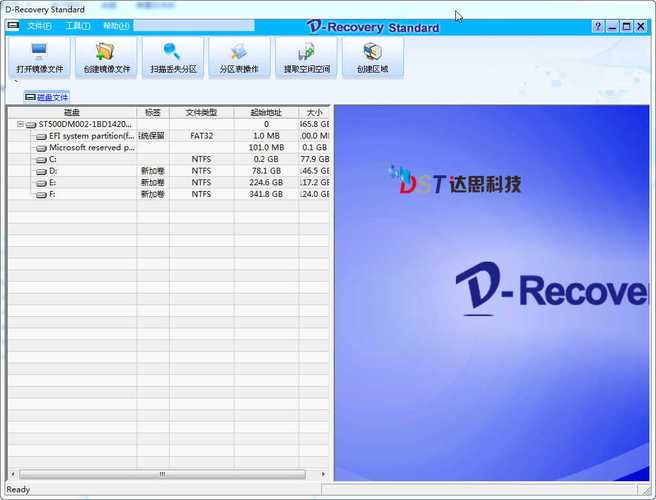Click NTFS file type in F: row
Viewport: 656px width, 500px height.
click(201, 195)
